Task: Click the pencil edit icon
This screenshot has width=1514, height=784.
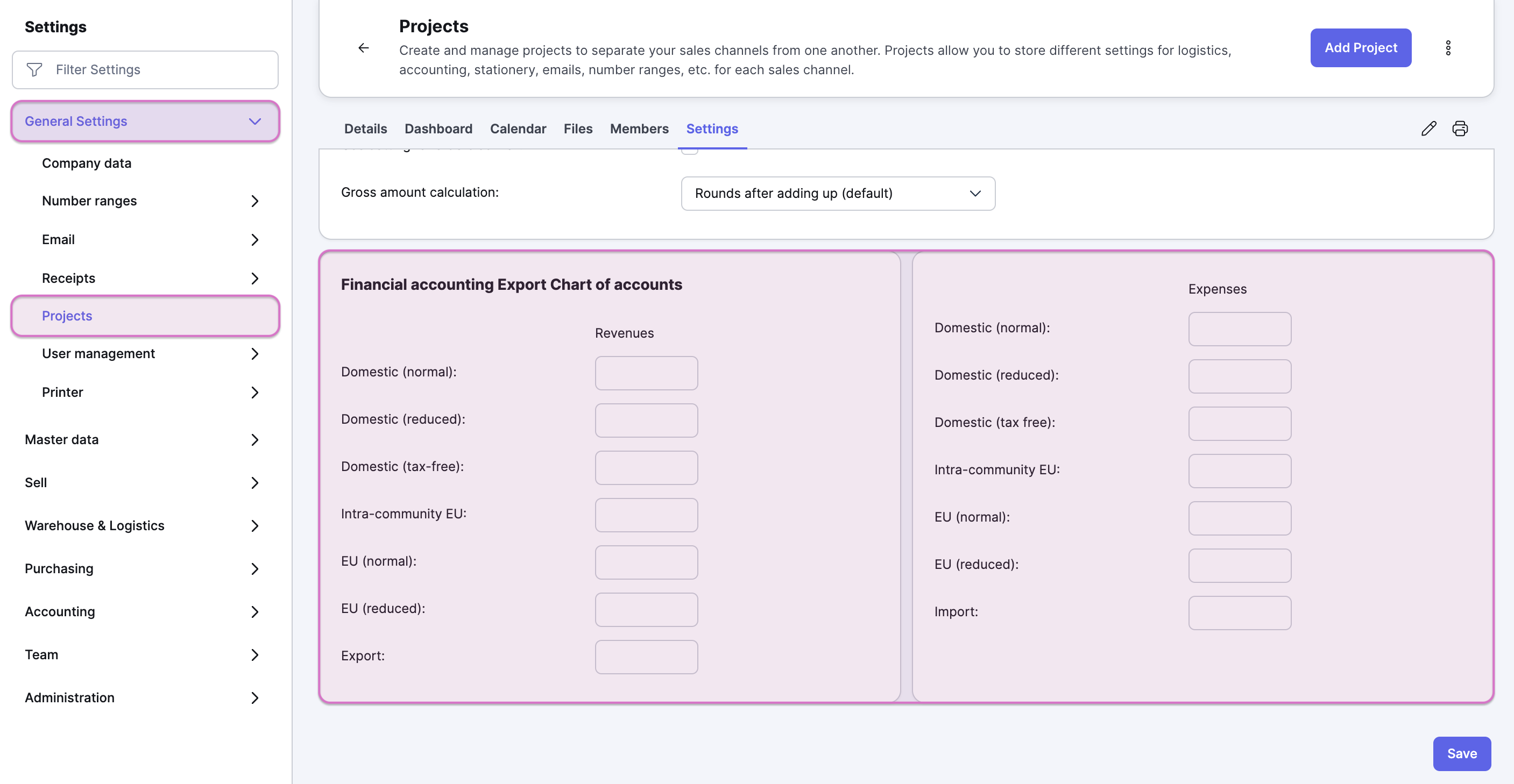Action: click(1429, 129)
